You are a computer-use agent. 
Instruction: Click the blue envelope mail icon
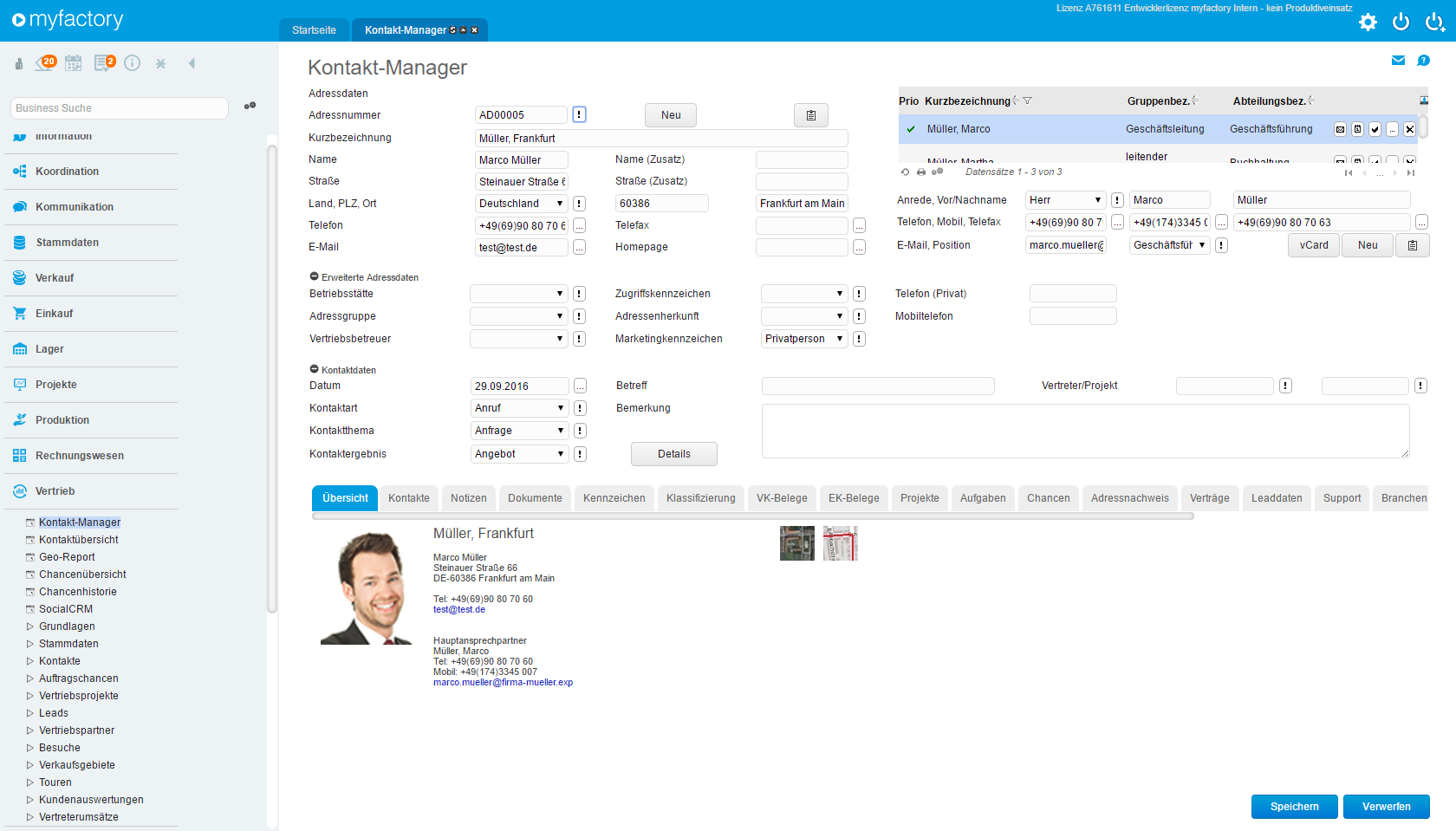point(1398,61)
